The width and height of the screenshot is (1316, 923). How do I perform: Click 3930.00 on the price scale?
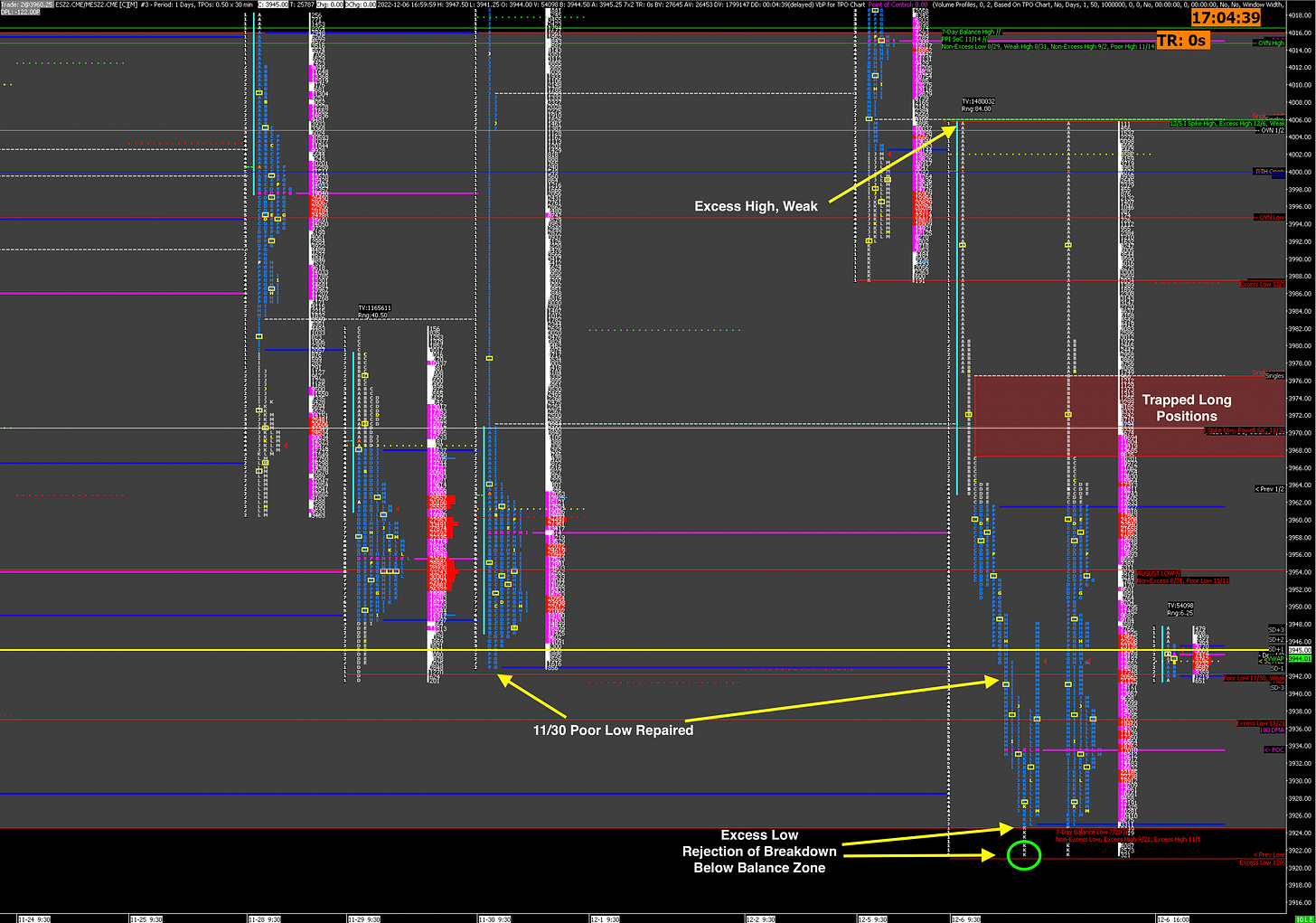(1300, 781)
